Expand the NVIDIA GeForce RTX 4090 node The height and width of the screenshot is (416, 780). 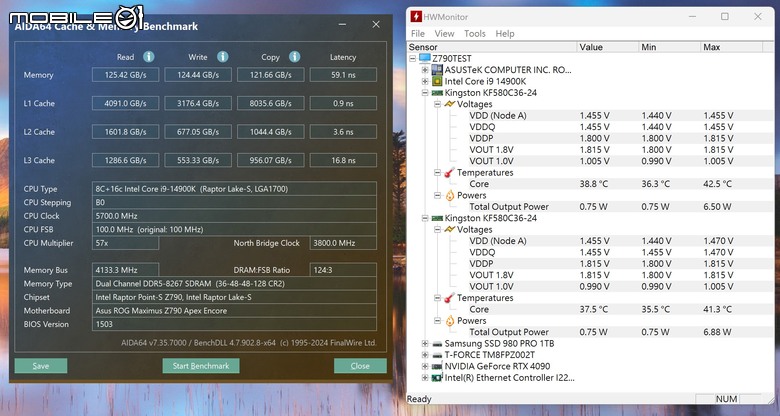click(x=425, y=366)
